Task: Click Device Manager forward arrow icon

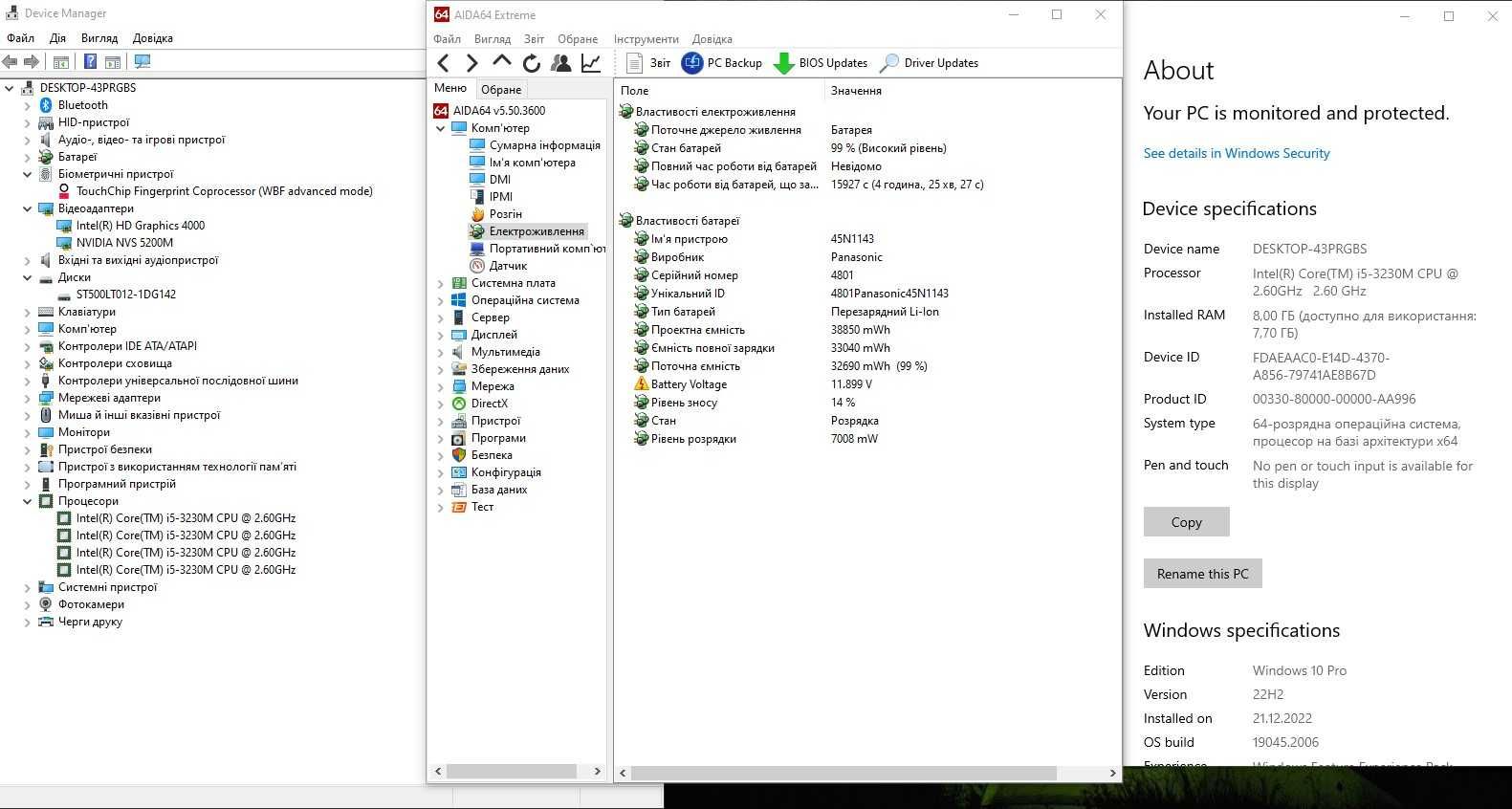Action: pyautogui.click(x=32, y=62)
